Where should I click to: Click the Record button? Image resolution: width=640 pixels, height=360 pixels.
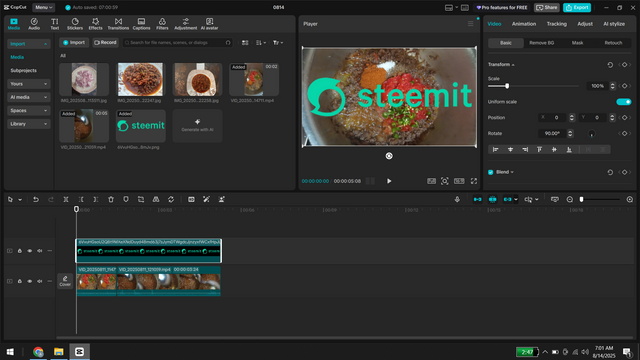[x=105, y=42]
